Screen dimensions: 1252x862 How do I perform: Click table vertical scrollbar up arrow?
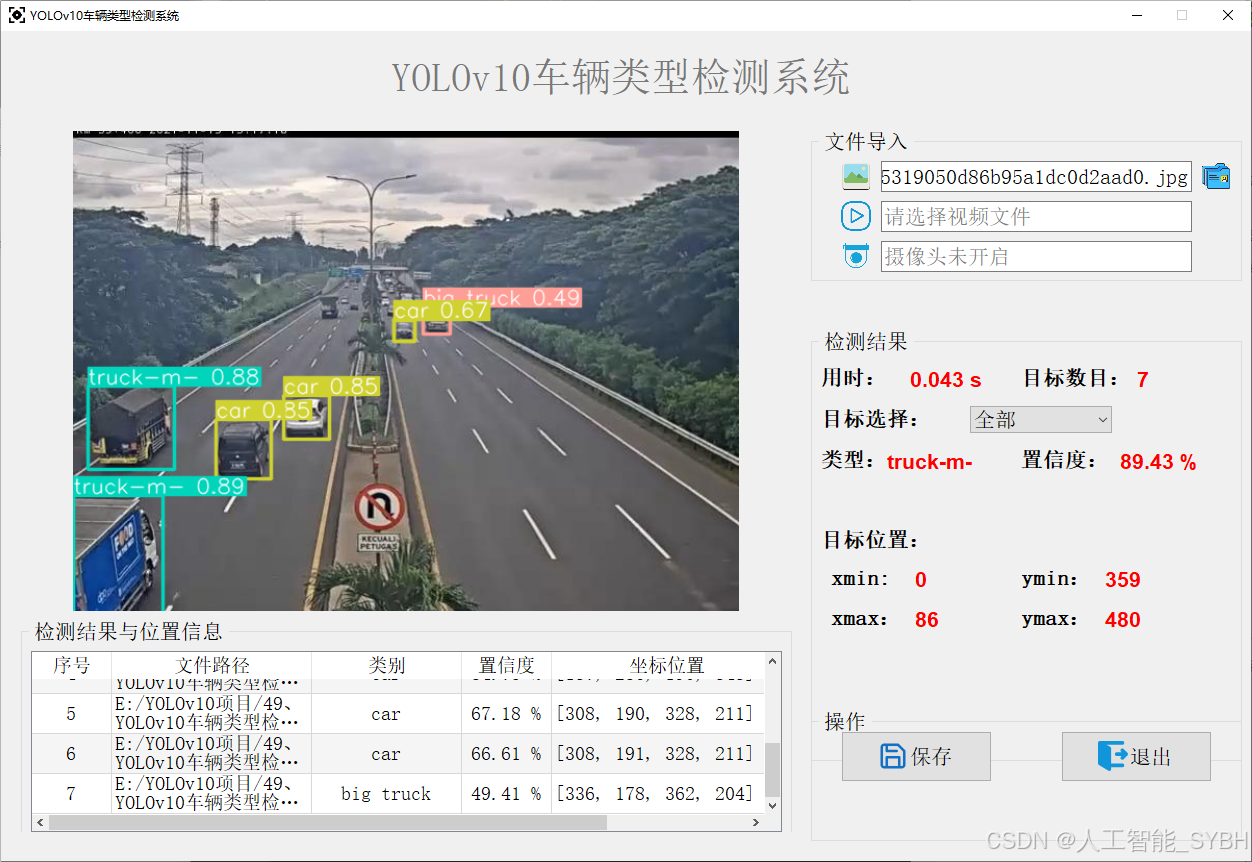(x=772, y=662)
